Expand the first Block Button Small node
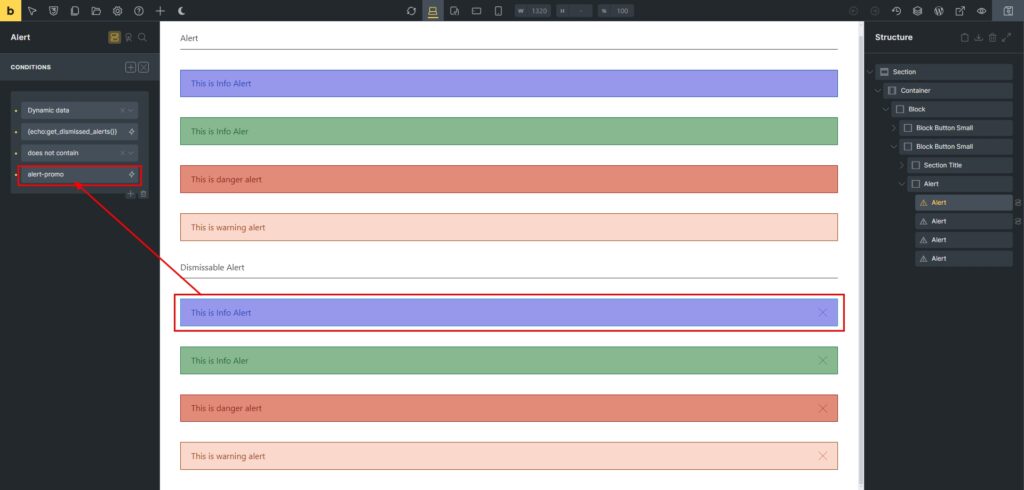The image size is (1024, 490). (894, 128)
